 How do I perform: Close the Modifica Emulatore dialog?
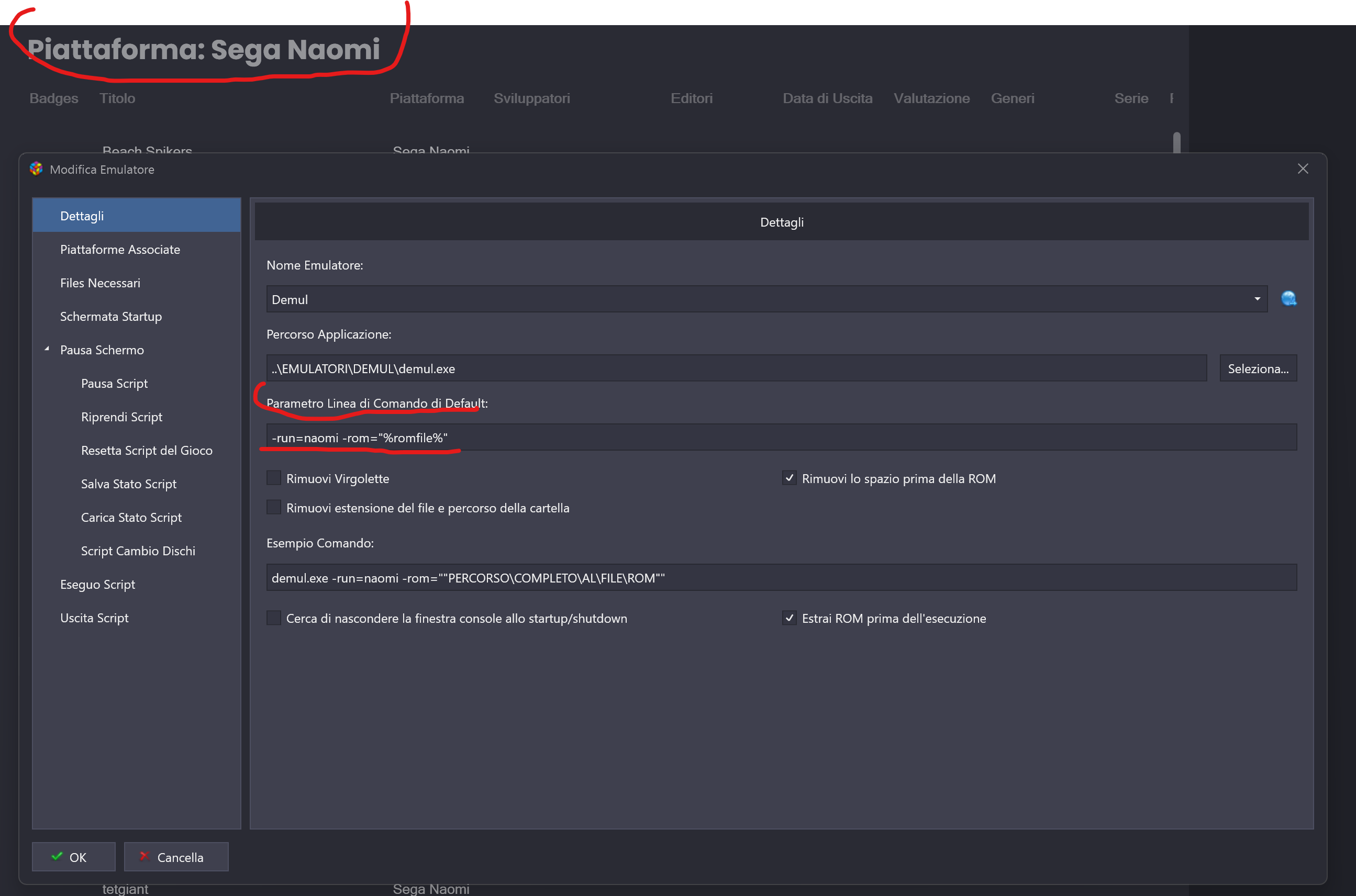pos(1303,169)
